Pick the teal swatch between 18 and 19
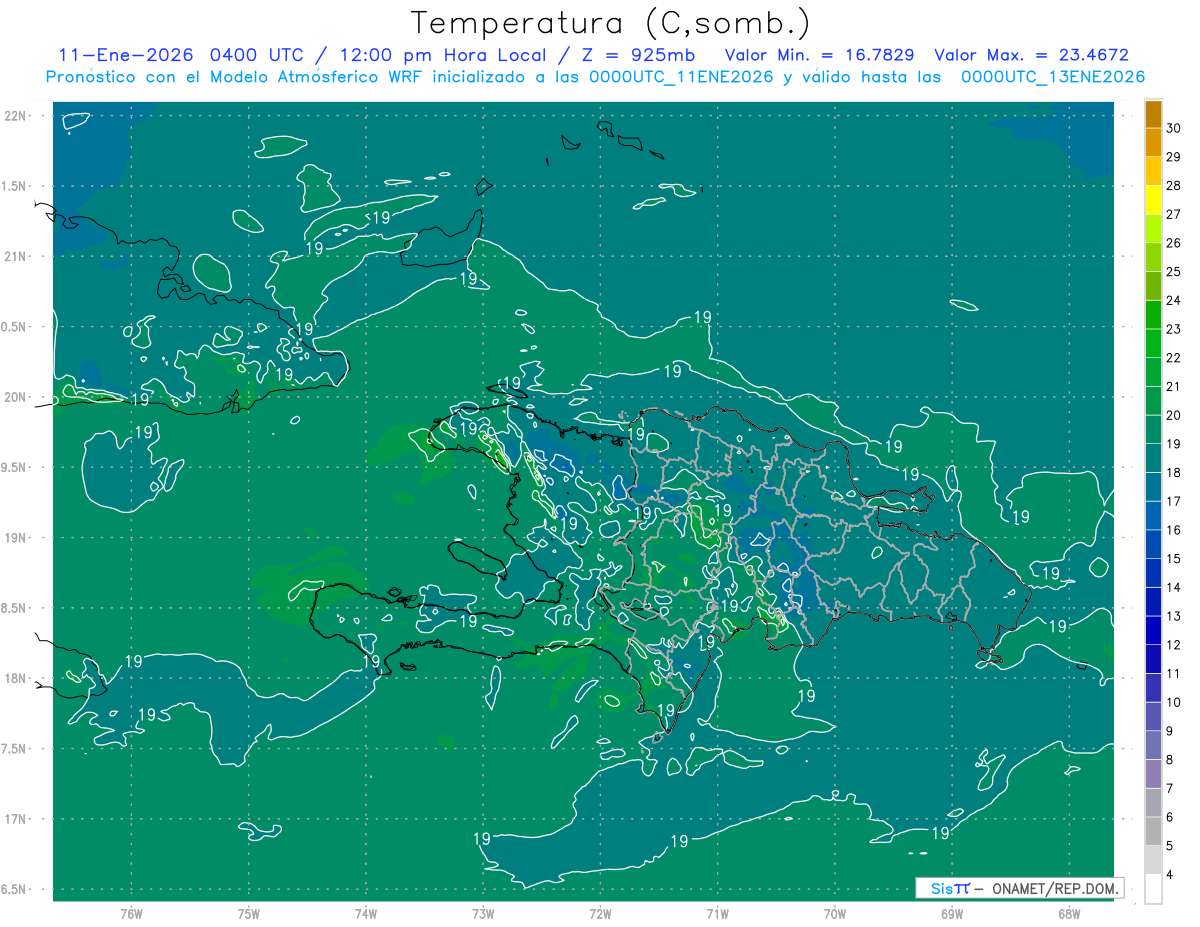1200x927 pixels. pos(1153,458)
